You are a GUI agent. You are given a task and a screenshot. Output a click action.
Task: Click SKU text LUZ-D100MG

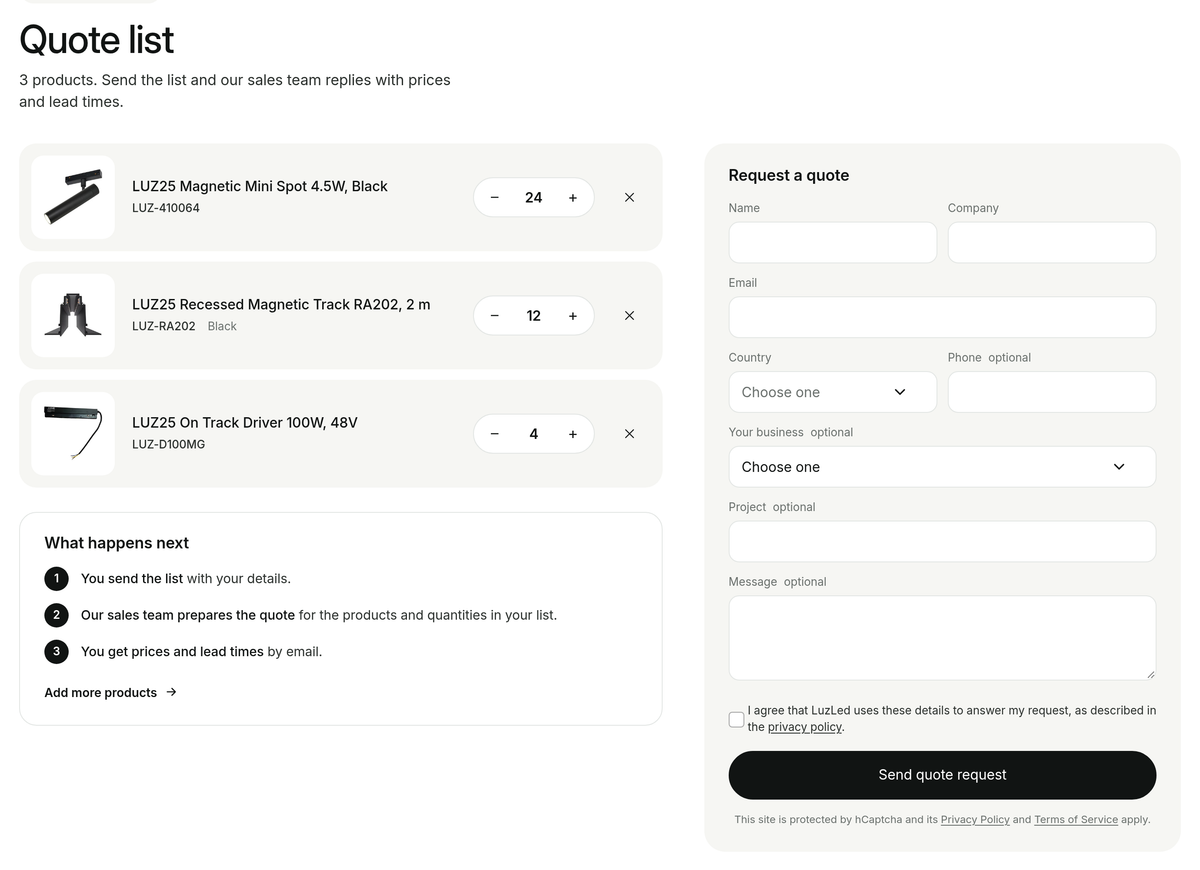(168, 444)
